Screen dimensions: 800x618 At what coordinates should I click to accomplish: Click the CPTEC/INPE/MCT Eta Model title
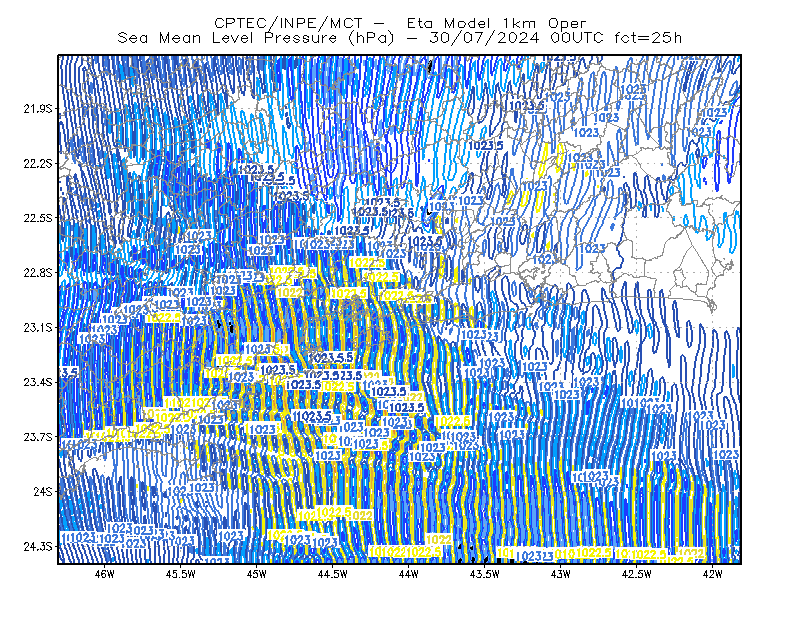tap(400, 23)
